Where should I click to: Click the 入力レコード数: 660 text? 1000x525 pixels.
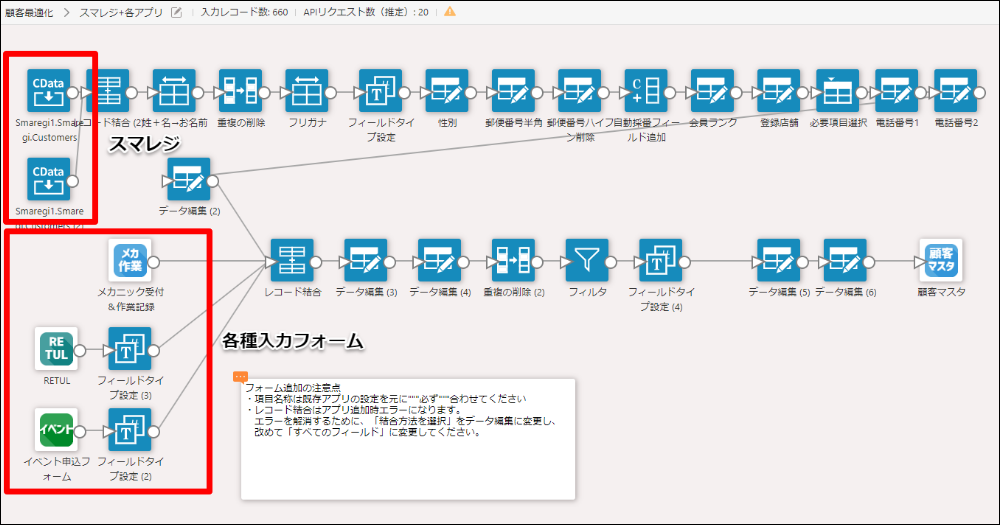(244, 12)
